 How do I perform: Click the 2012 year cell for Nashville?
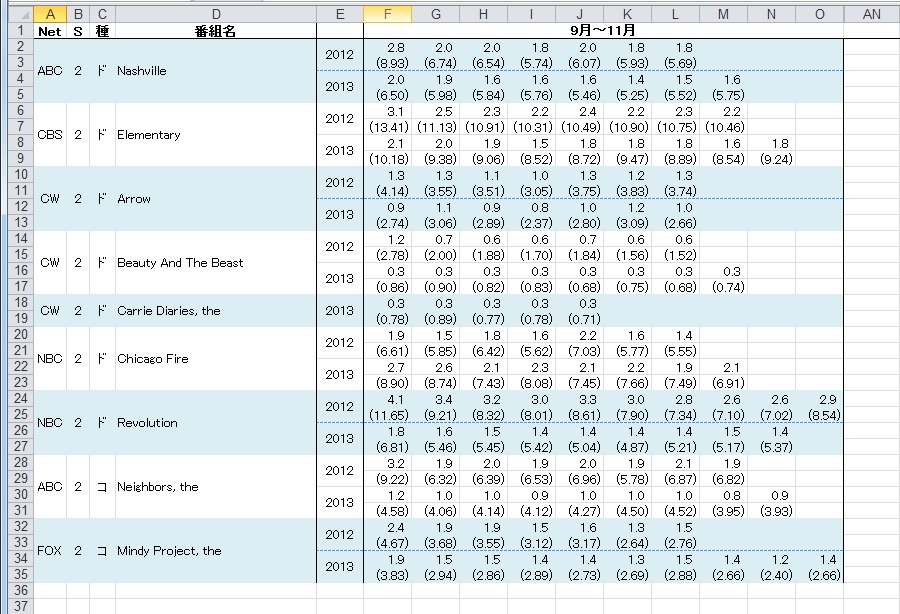pyautogui.click(x=340, y=55)
